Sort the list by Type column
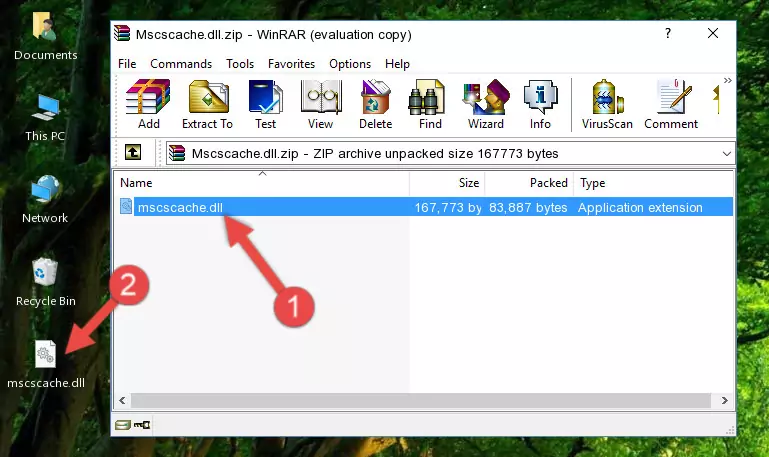 tap(653, 183)
